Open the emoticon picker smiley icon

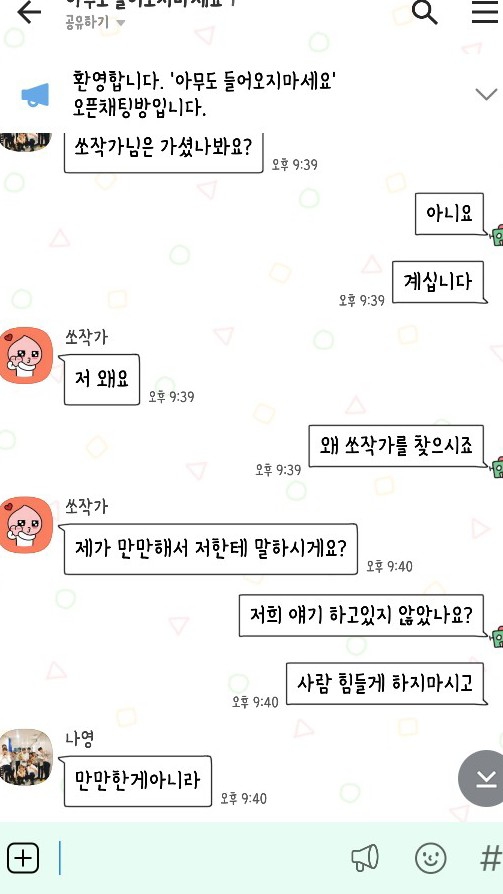pos(431,858)
